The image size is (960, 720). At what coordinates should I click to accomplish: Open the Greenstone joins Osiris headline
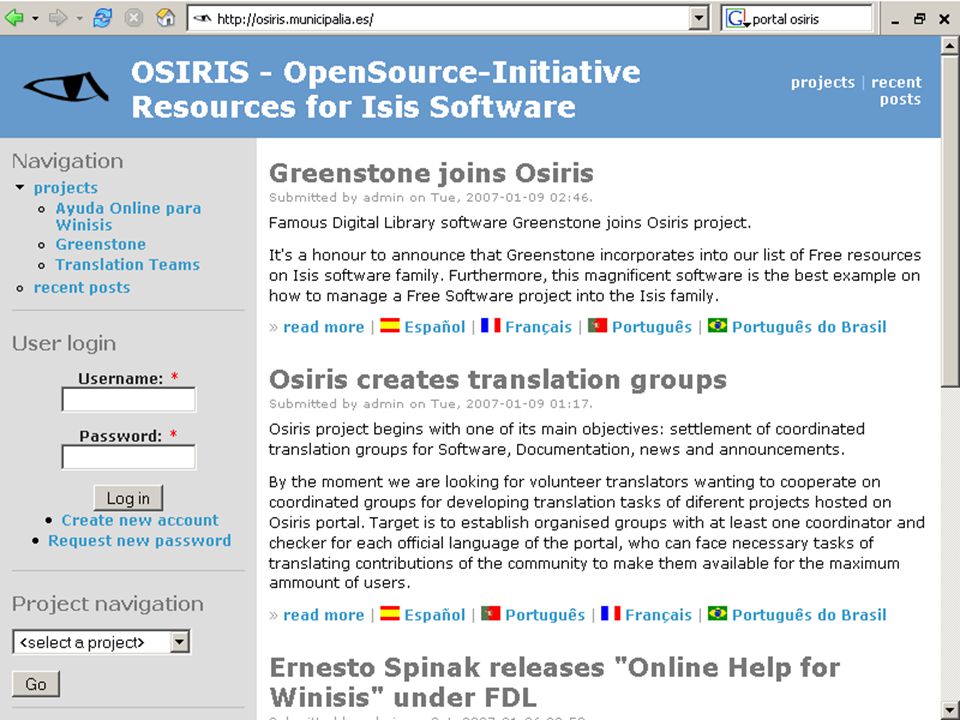tap(431, 173)
